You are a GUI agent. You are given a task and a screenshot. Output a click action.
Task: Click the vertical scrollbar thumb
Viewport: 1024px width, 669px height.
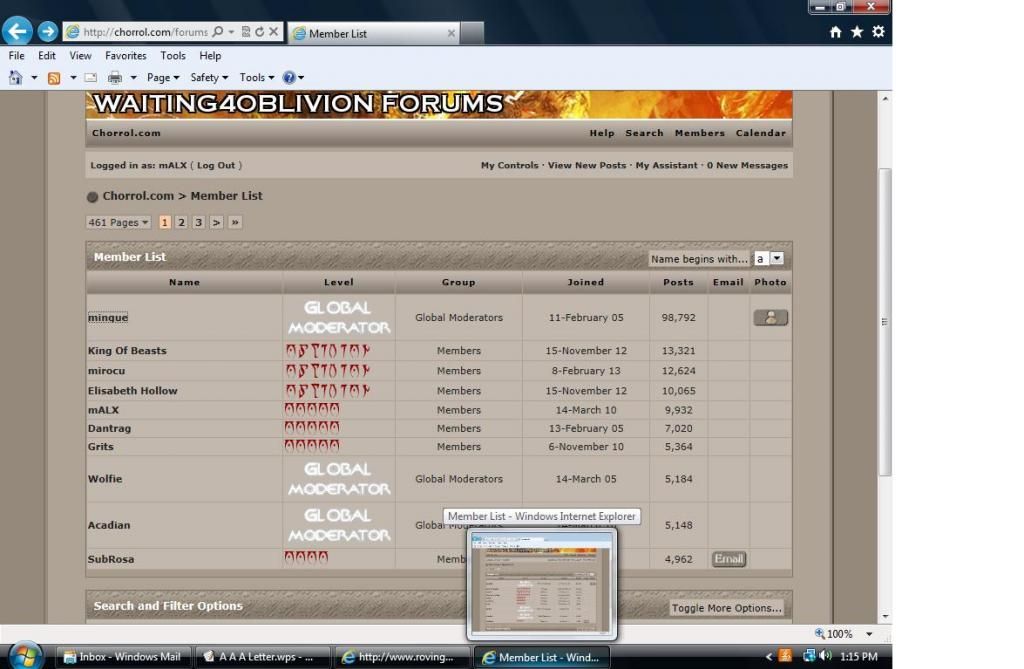[x=885, y=322]
